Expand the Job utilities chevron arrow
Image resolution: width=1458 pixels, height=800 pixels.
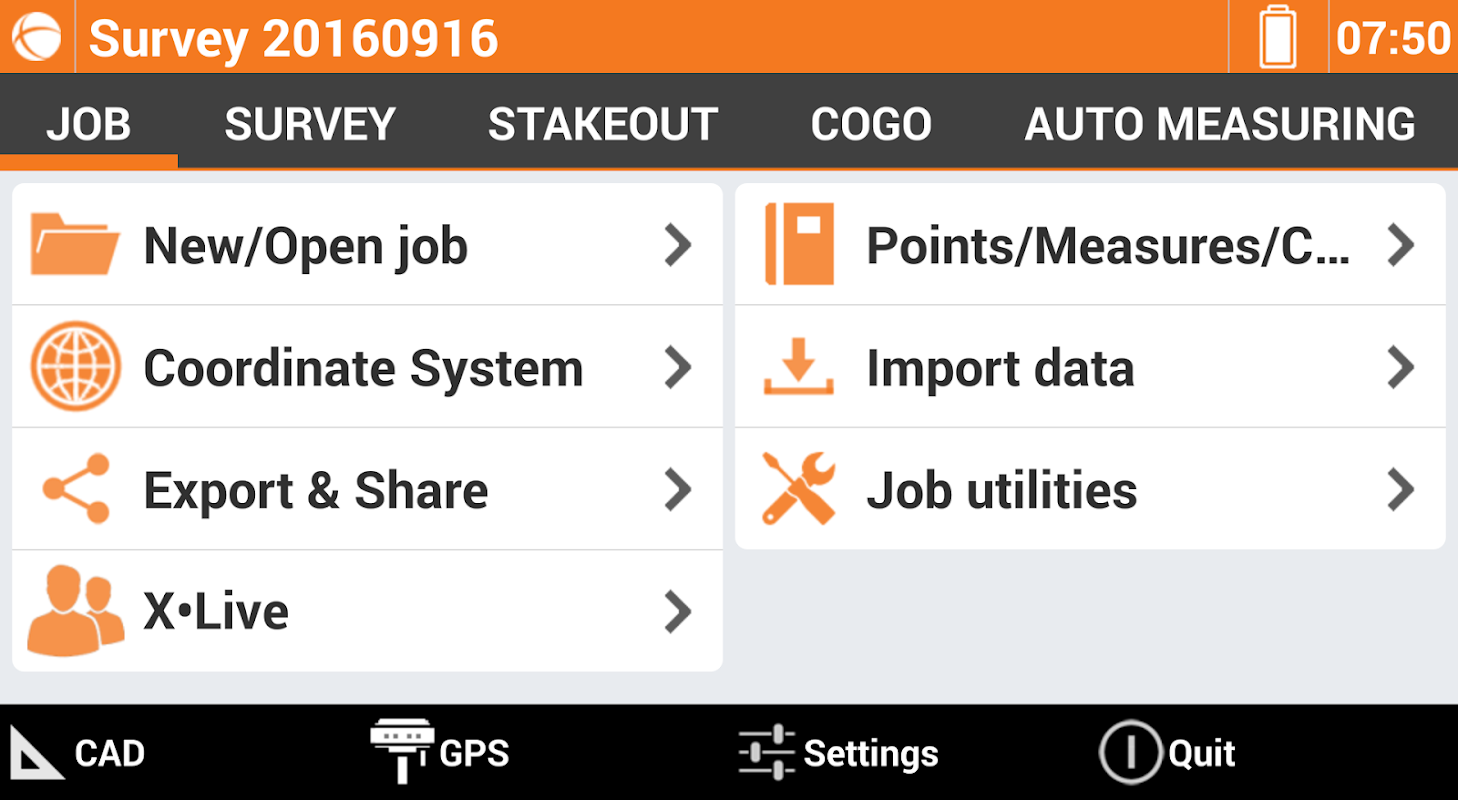click(1401, 489)
